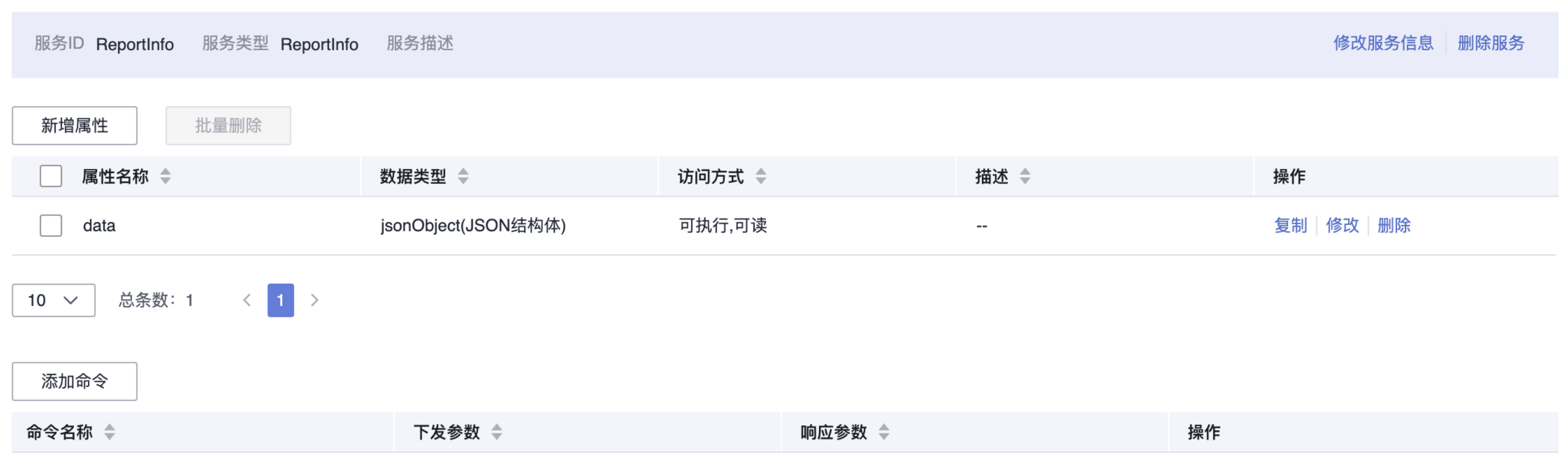Click 新增属性 button
This screenshot has width=1568, height=459.
pyautogui.click(x=74, y=125)
